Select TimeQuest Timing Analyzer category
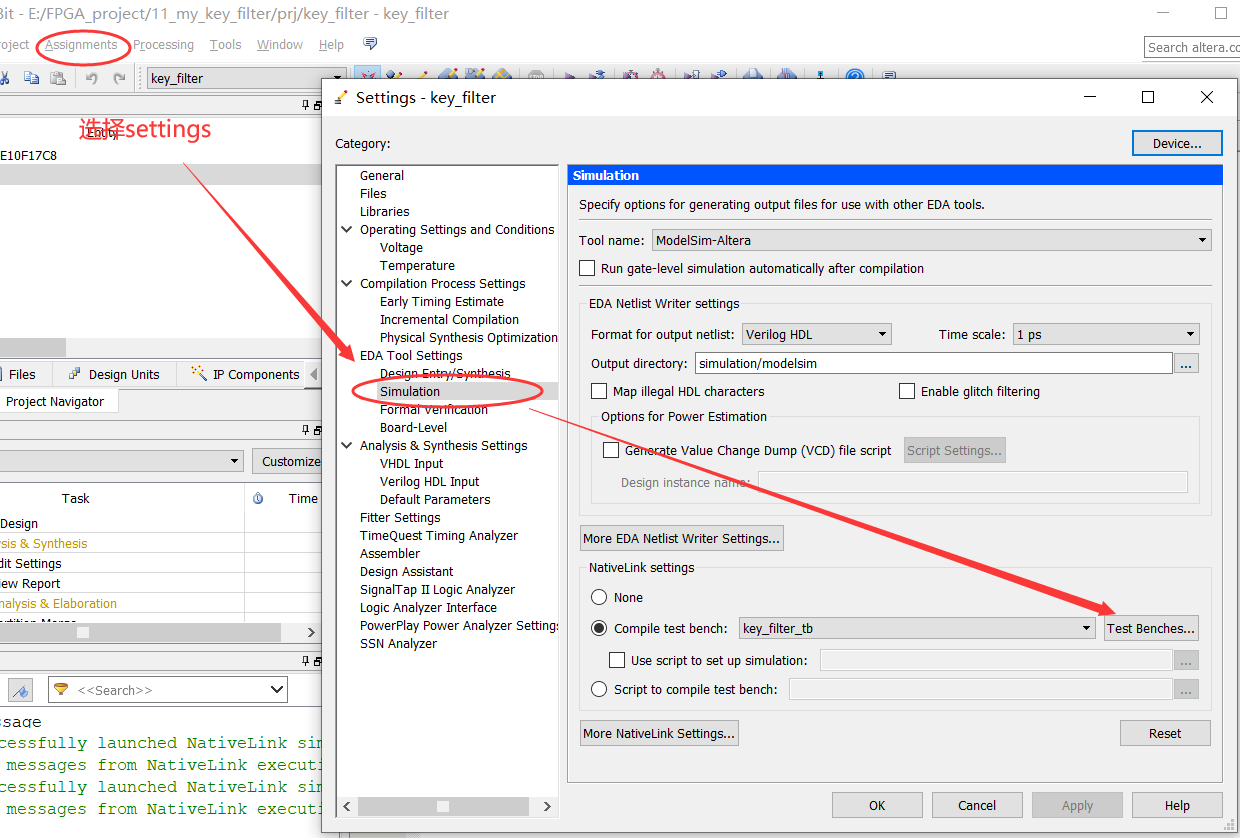The image size is (1240, 838). click(439, 535)
